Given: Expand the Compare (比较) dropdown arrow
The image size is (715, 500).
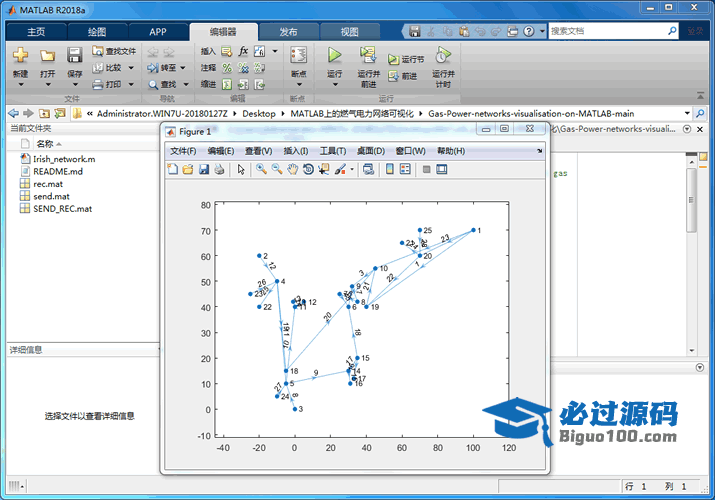Looking at the screenshot, I should (131, 68).
